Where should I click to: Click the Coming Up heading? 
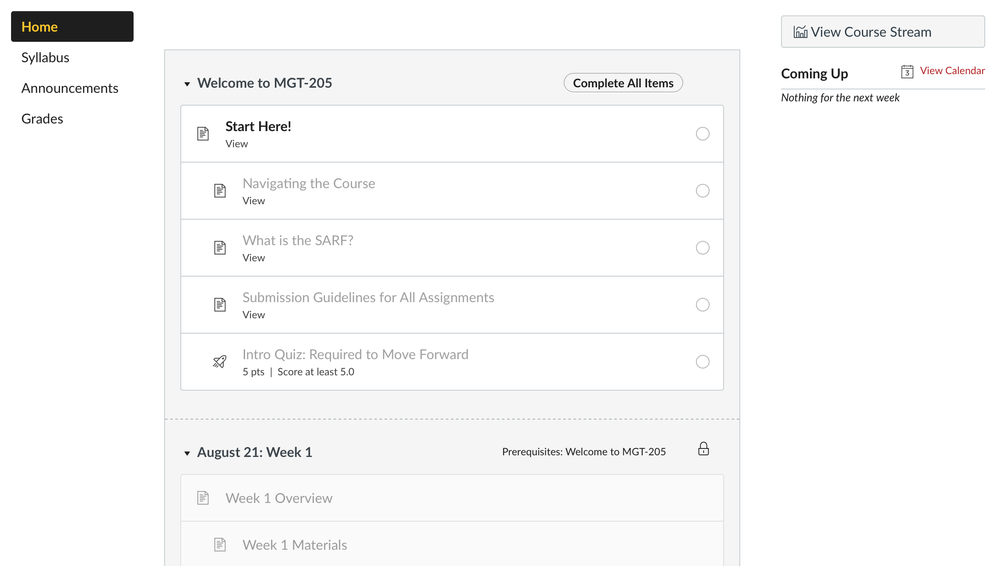coord(815,73)
